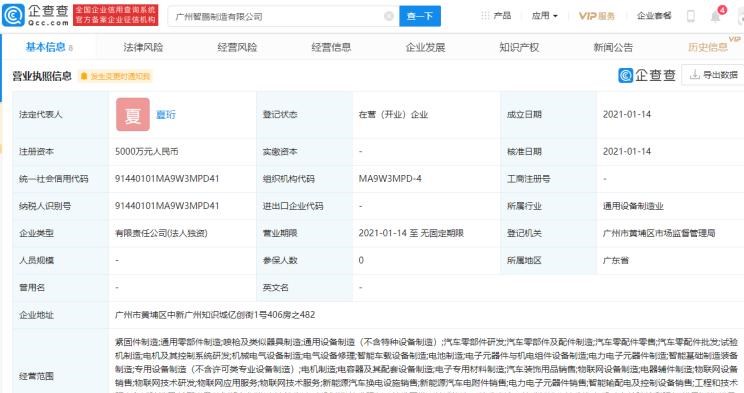Select the 通用设备制造业 industry value

coord(633,206)
